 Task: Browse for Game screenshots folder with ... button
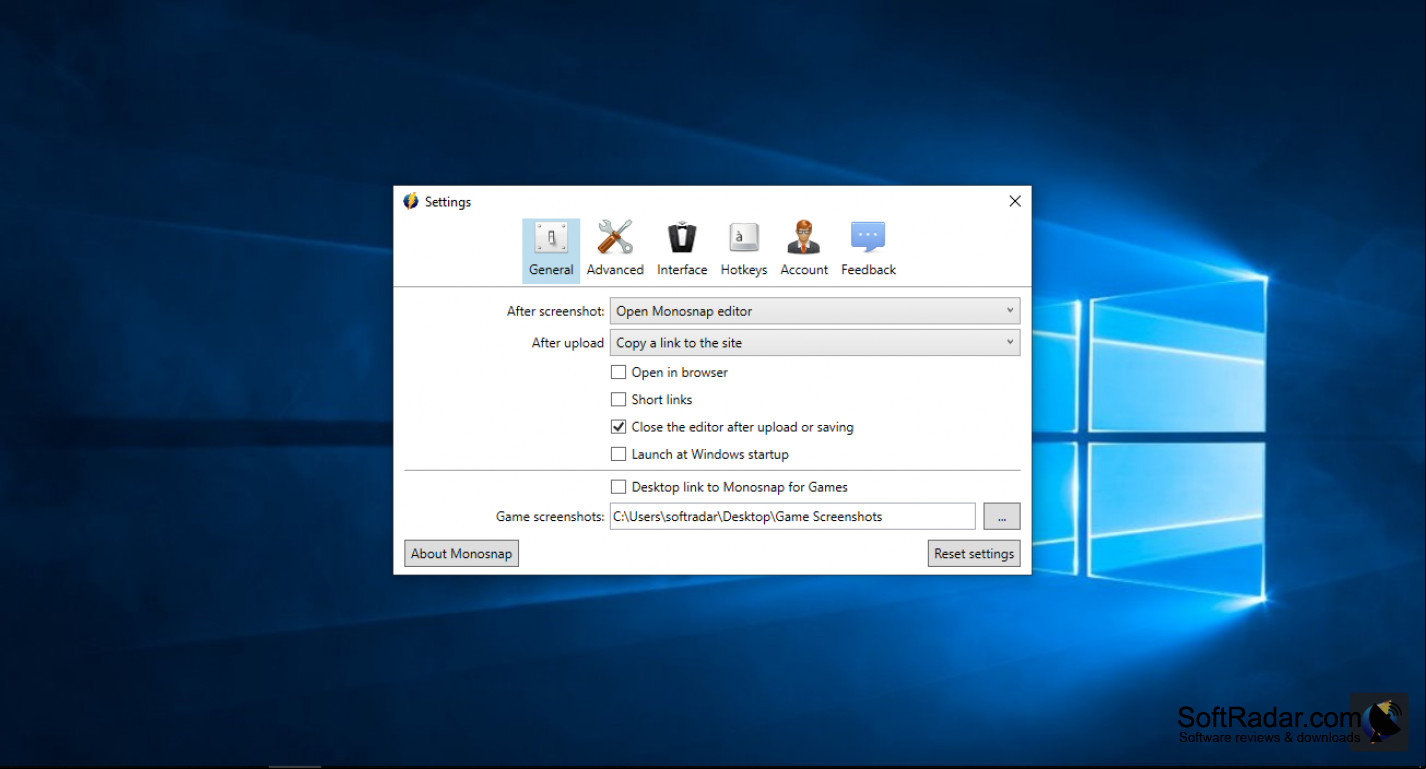click(x=1002, y=516)
